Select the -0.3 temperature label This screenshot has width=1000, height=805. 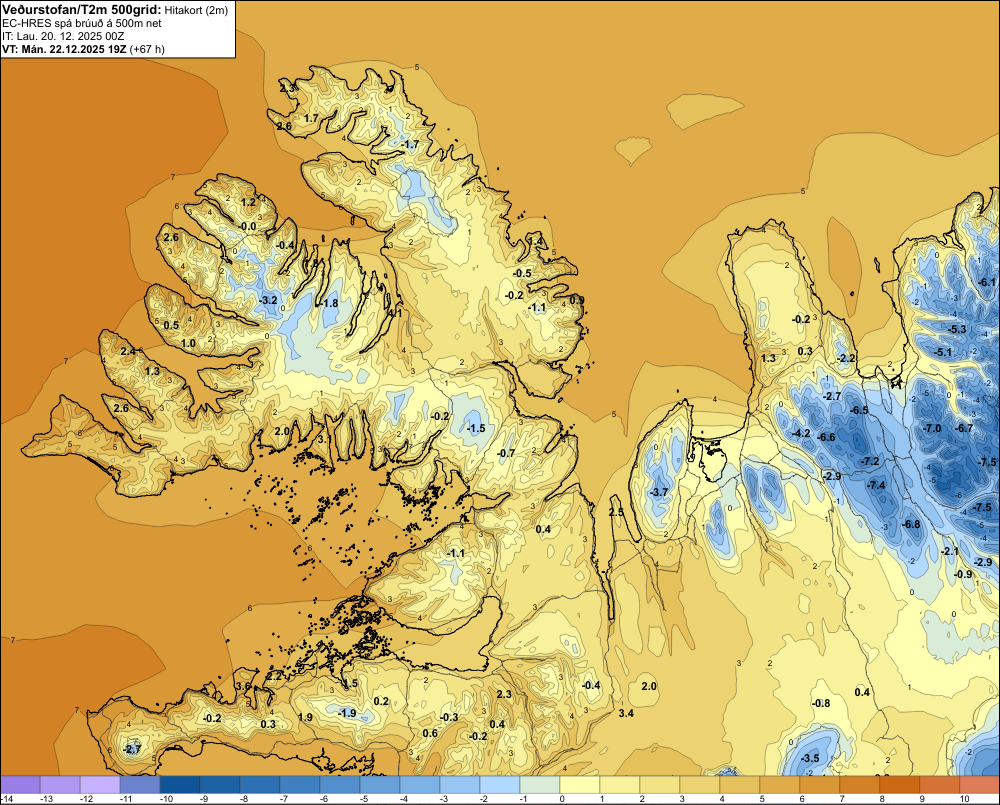pyautogui.click(x=449, y=717)
